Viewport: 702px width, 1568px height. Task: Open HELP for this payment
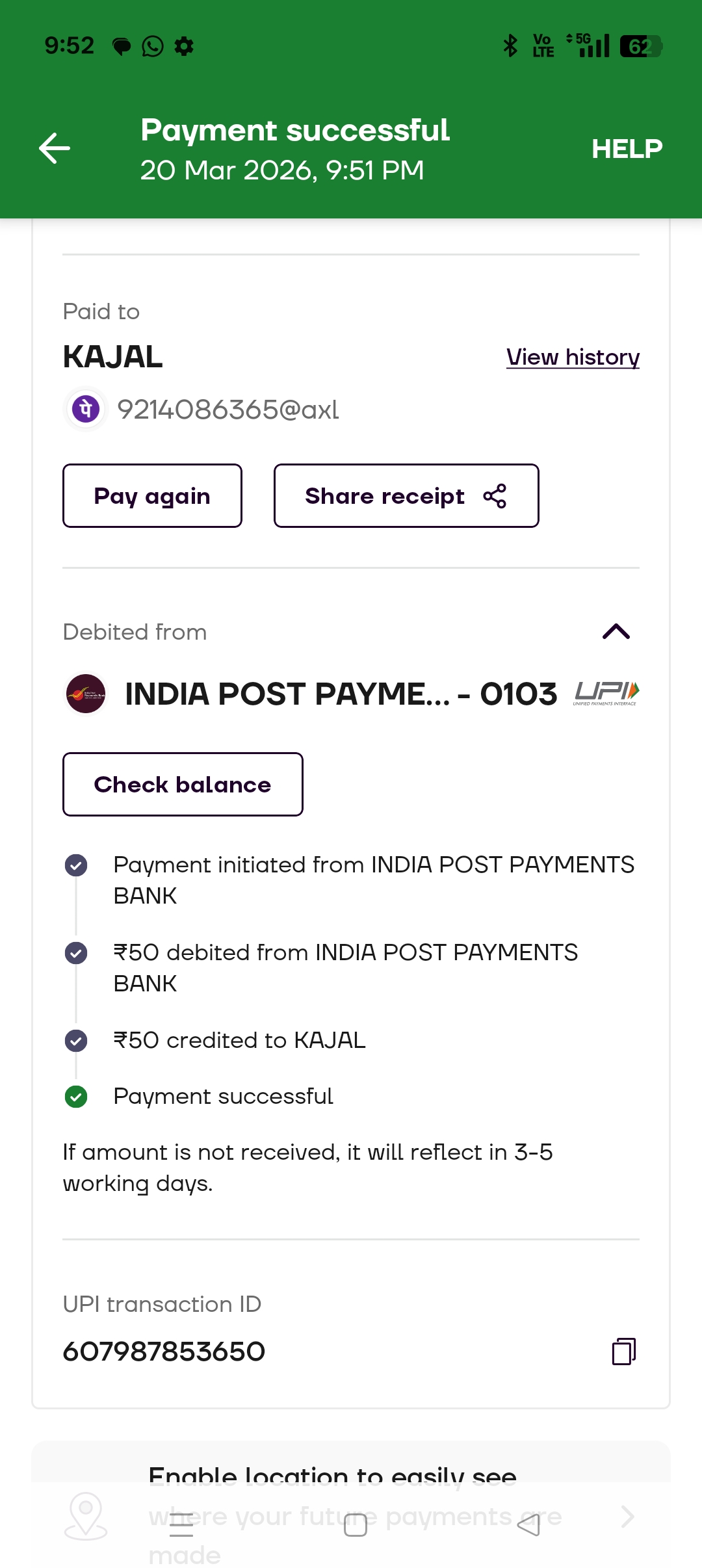[x=627, y=149]
